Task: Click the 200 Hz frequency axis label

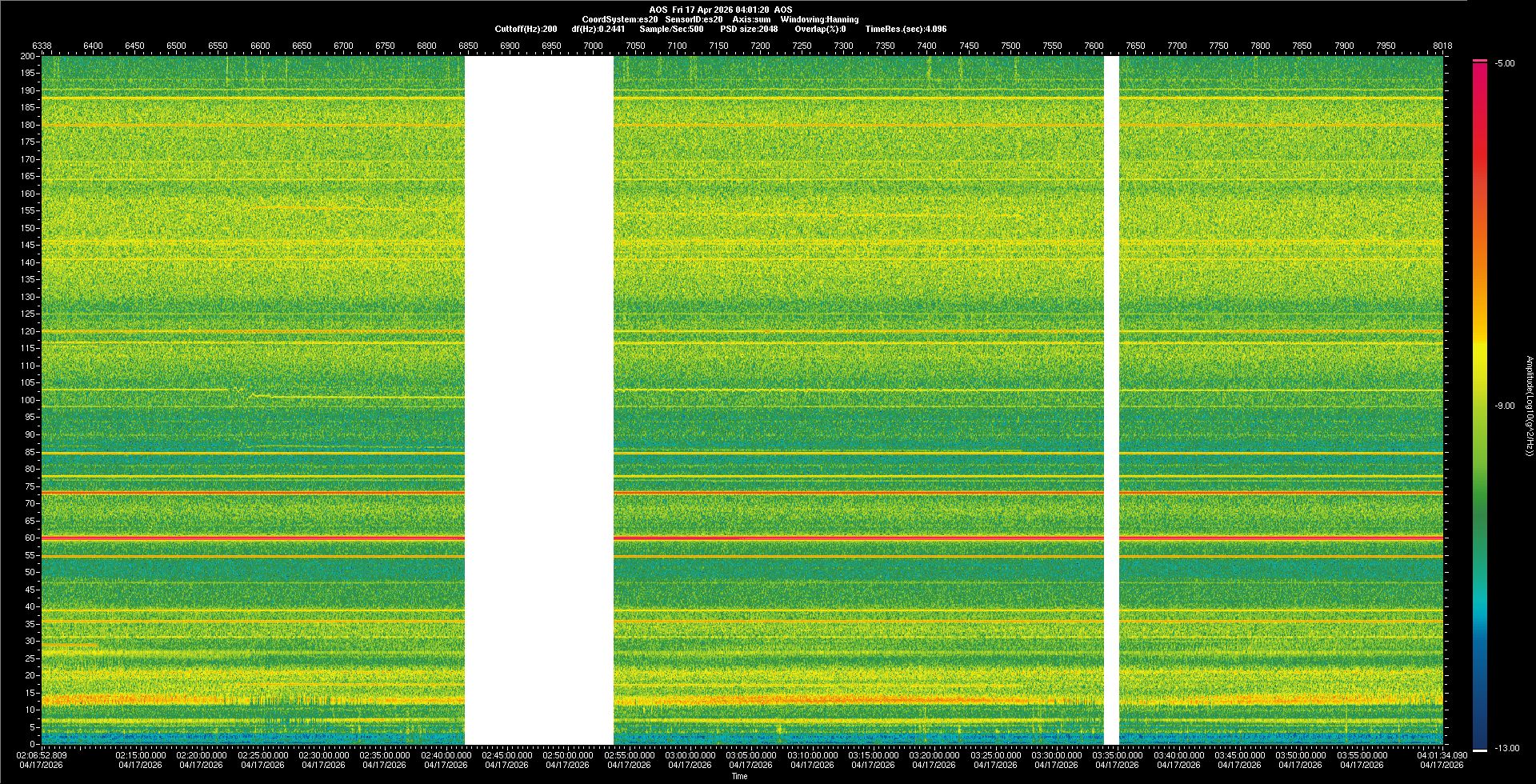Action: pyautogui.click(x=28, y=56)
